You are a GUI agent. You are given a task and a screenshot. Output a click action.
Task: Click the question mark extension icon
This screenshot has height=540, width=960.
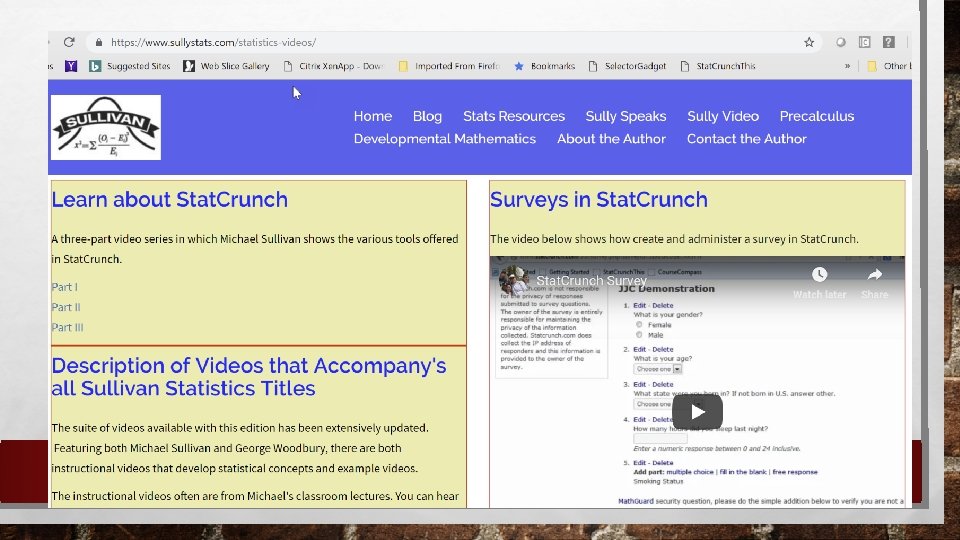pyautogui.click(x=888, y=42)
